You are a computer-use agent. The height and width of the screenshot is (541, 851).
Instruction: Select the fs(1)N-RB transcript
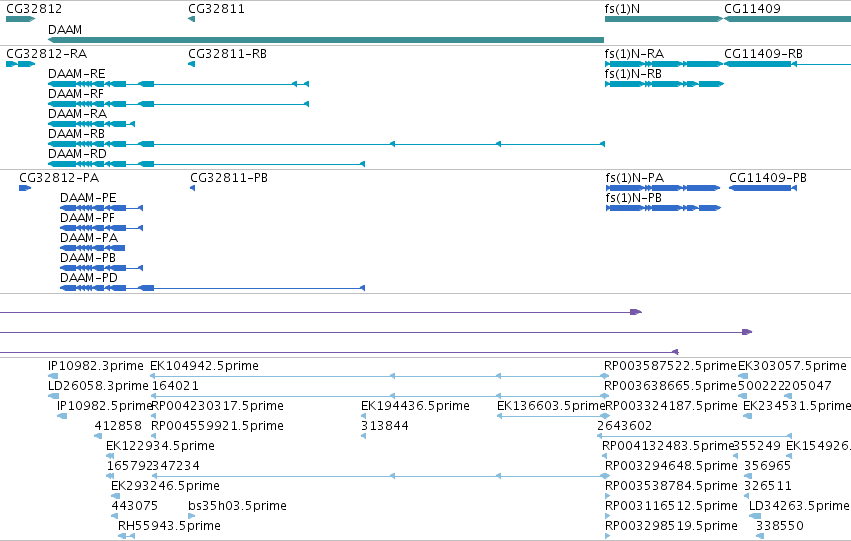click(x=664, y=84)
